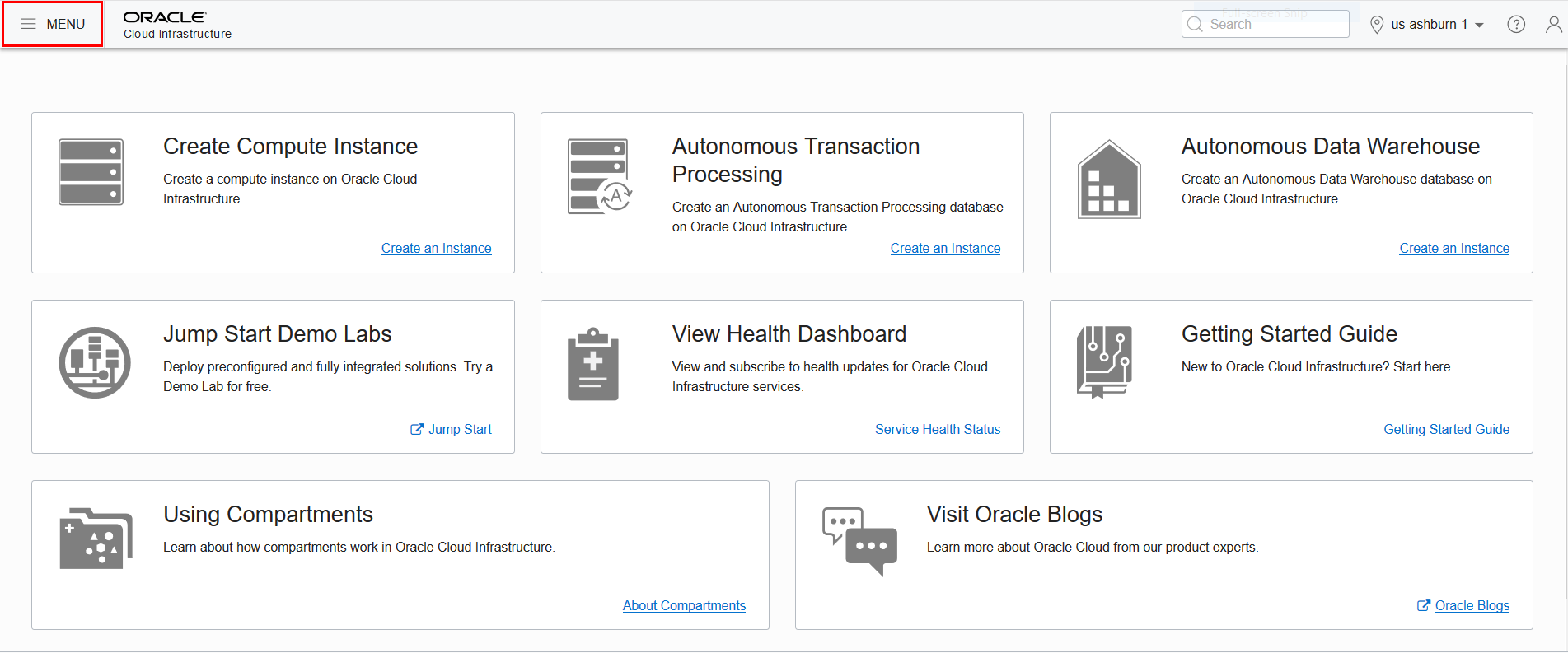Click the Getting Started Guide book icon
1568x653 pixels.
click(x=1105, y=362)
